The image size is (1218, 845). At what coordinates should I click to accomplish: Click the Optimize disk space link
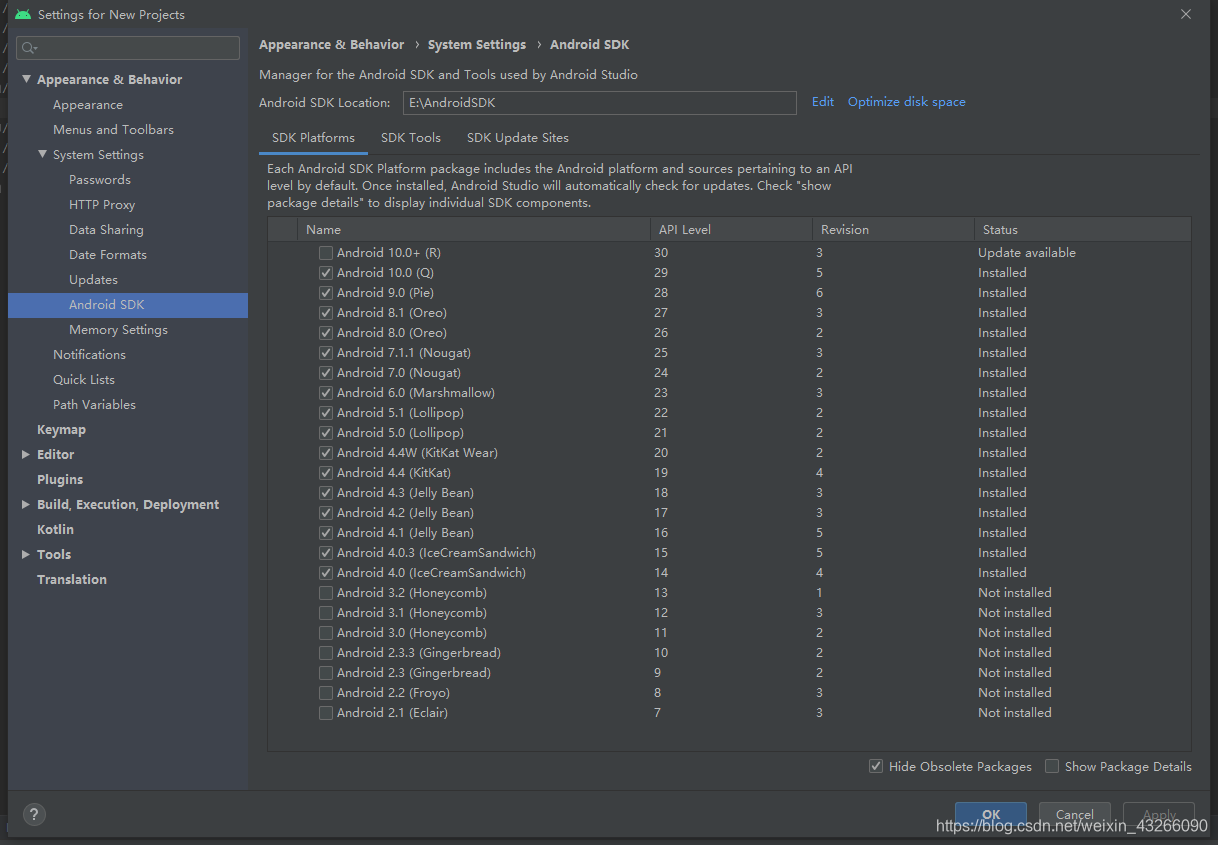point(907,102)
